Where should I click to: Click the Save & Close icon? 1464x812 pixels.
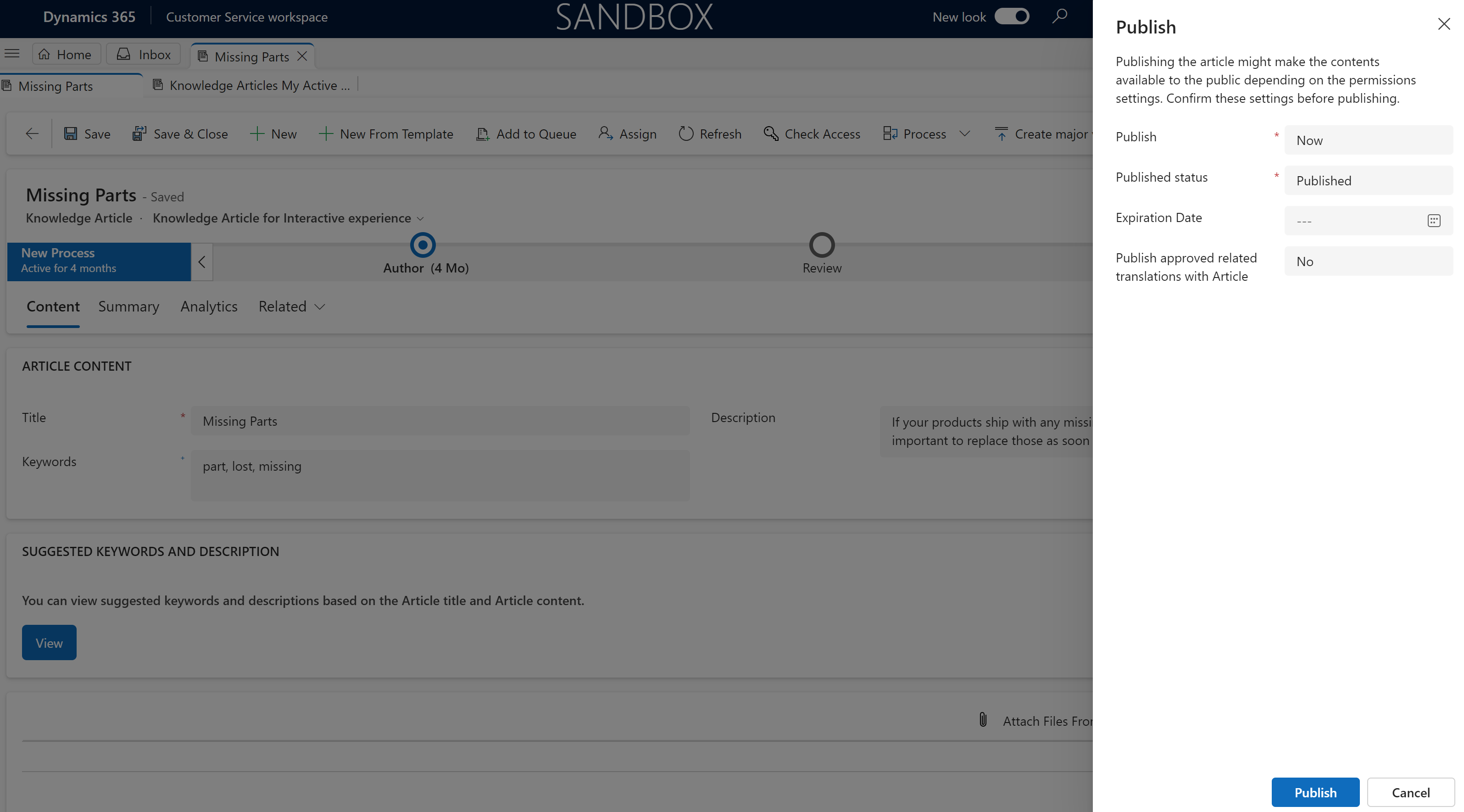click(139, 133)
